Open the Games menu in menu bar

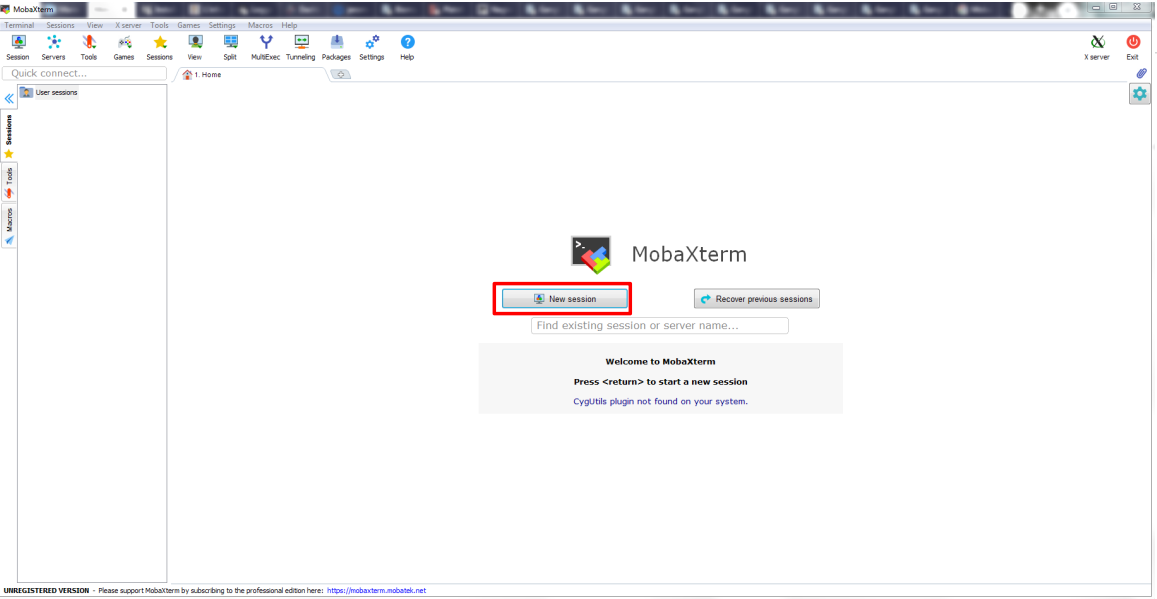[189, 25]
